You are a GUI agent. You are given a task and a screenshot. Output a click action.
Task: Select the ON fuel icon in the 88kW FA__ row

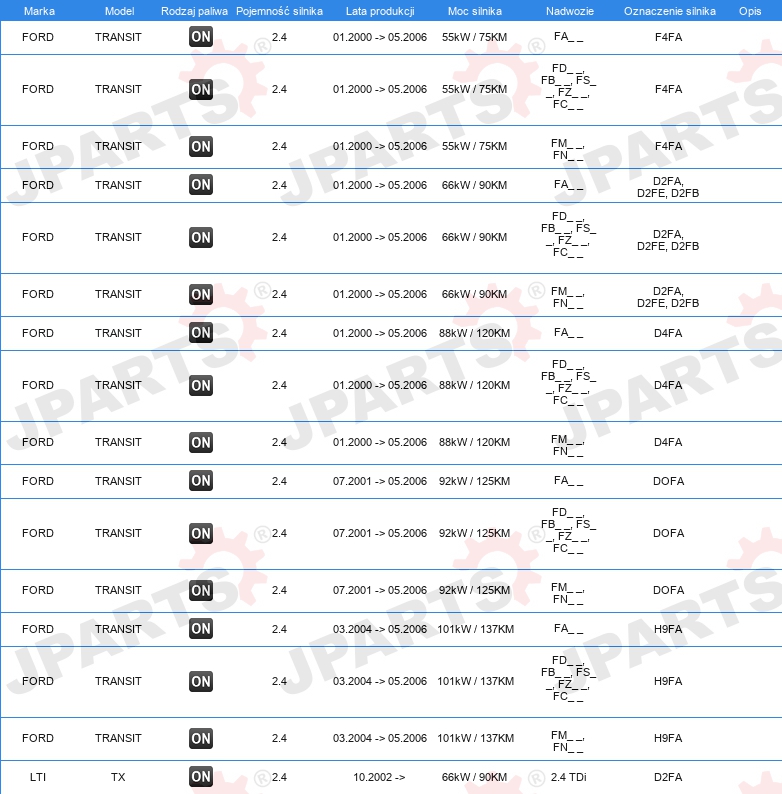pos(201,333)
